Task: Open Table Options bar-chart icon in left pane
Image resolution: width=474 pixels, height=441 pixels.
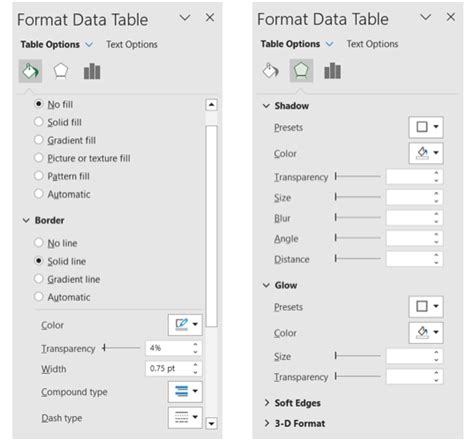Action: point(92,71)
